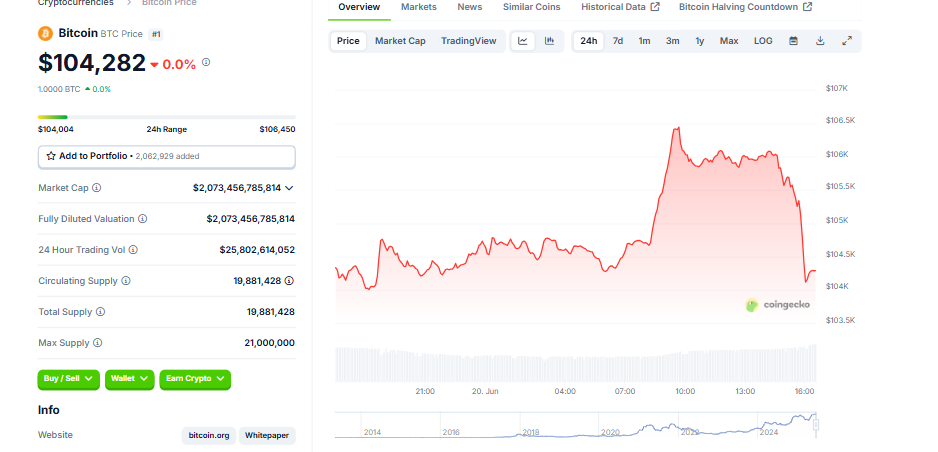Image resolution: width=938 pixels, height=452 pixels.
Task: Select the 24h time range
Action: click(589, 41)
